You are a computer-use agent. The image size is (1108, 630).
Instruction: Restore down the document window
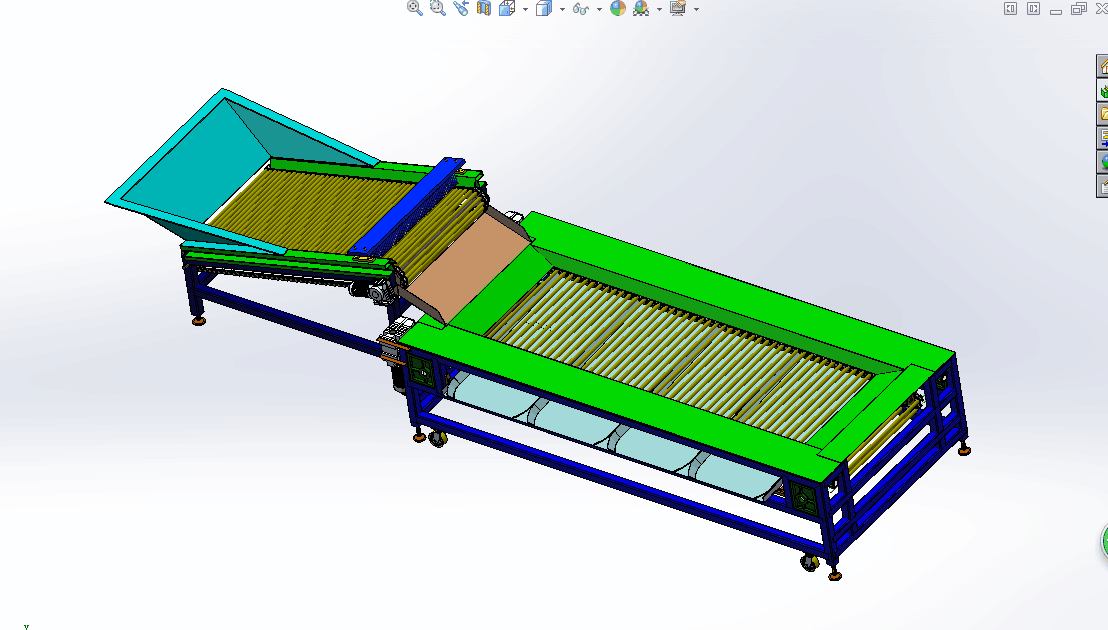[x=1078, y=8]
